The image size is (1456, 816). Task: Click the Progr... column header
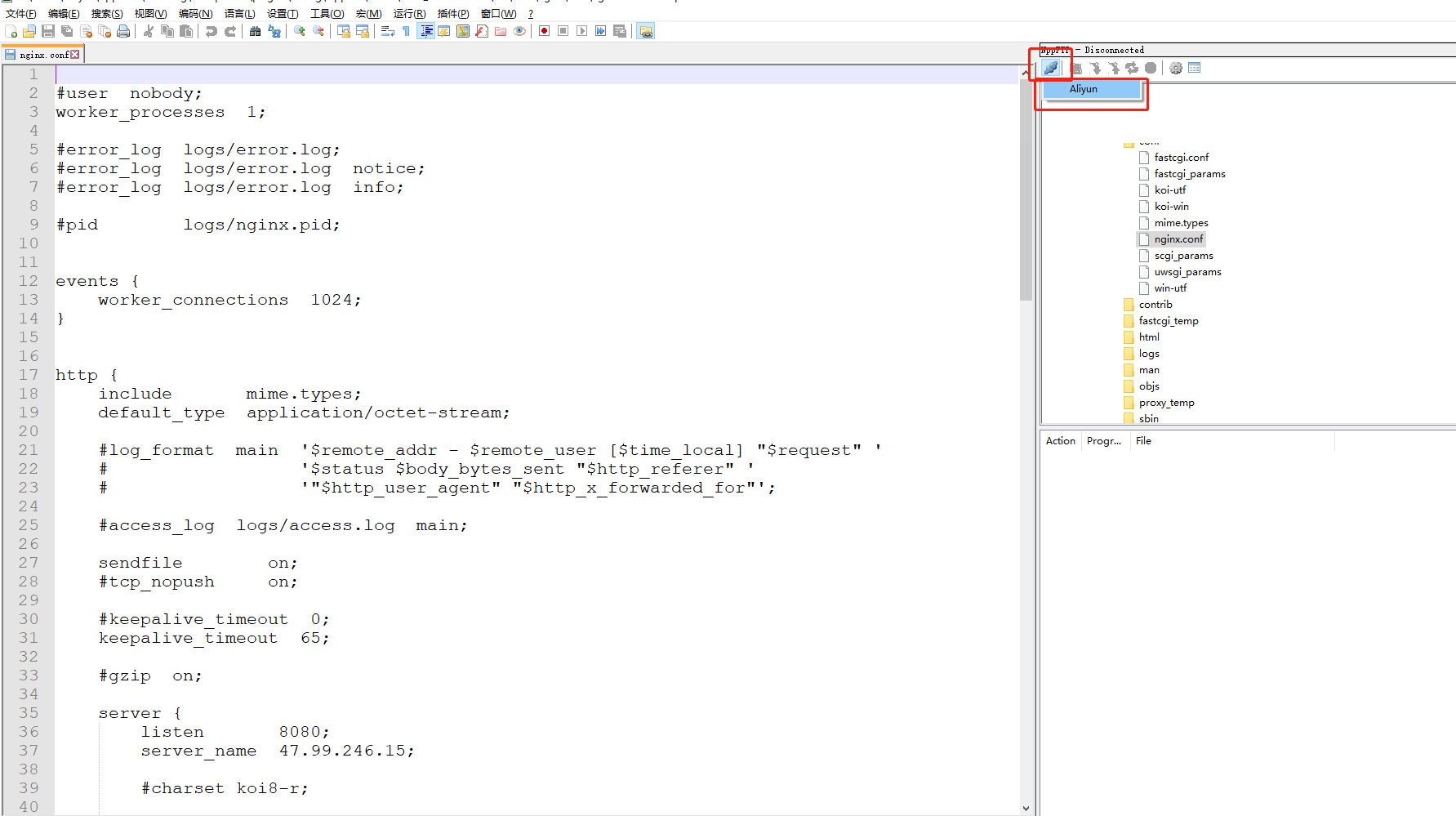click(x=1106, y=441)
